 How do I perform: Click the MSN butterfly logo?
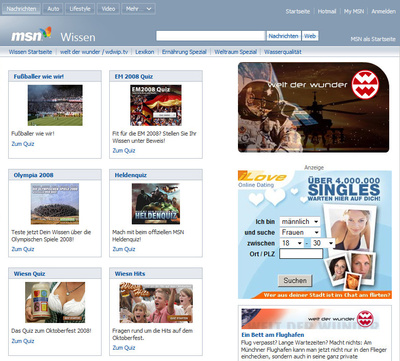click(x=31, y=34)
